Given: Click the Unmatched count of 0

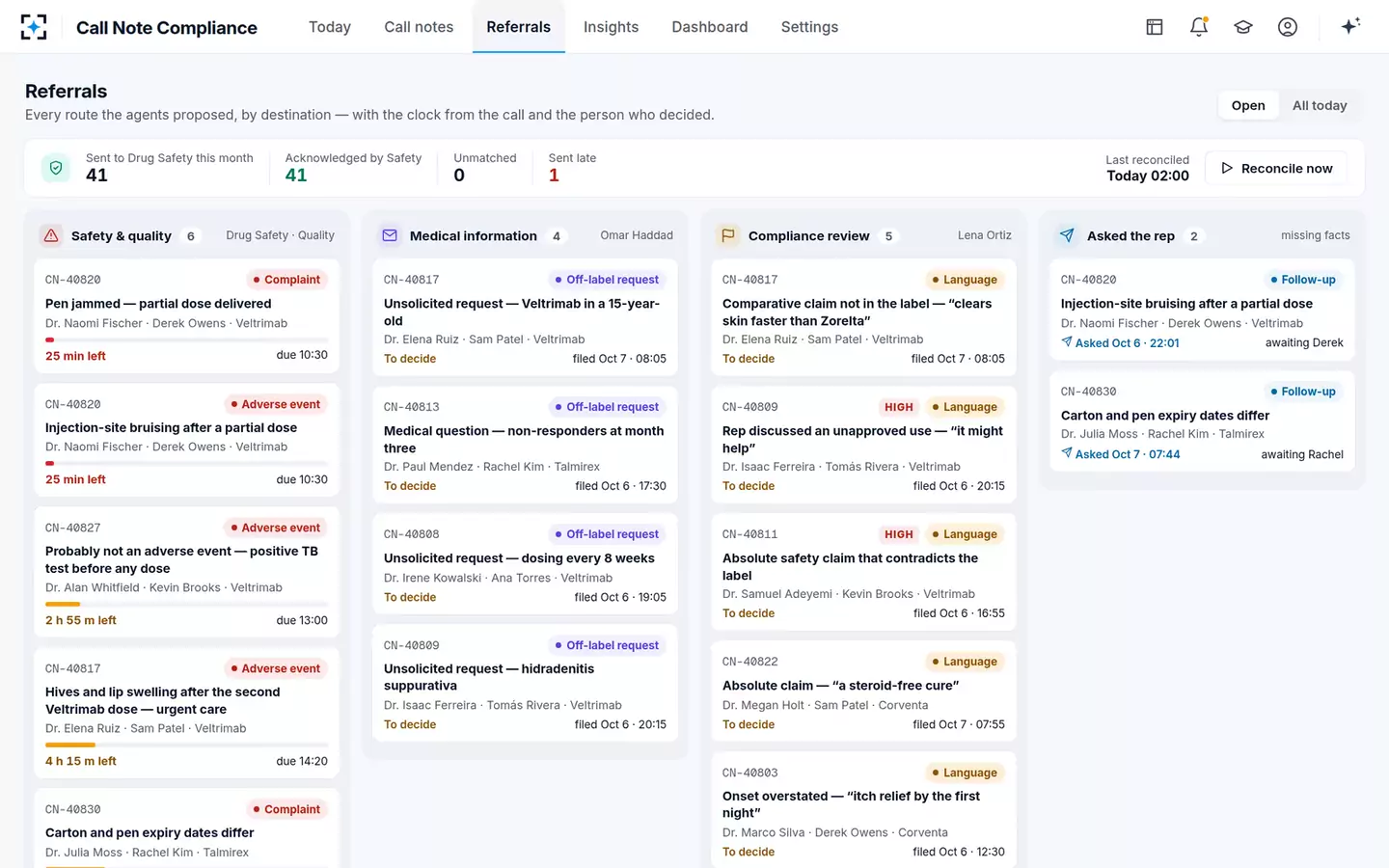Looking at the screenshot, I should coord(459,176).
